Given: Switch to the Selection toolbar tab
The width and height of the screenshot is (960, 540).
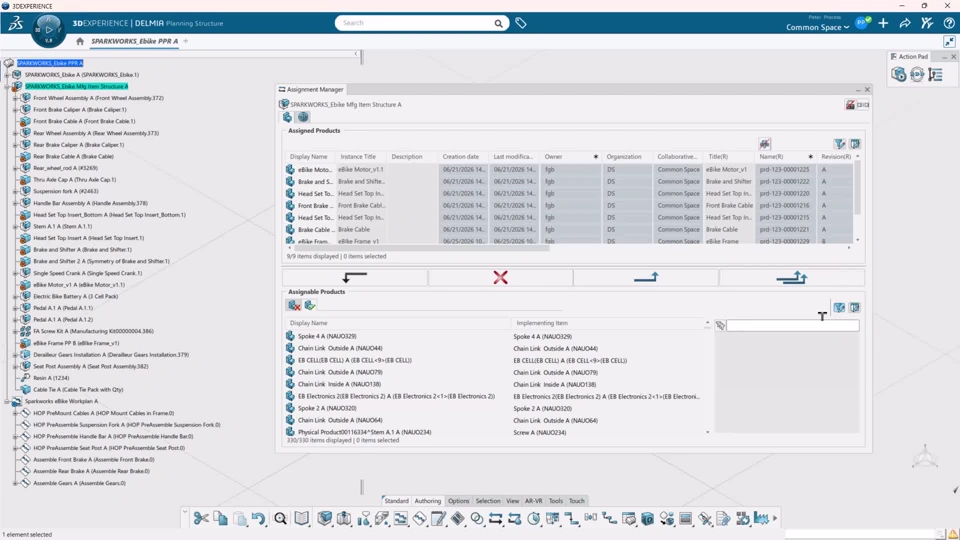Looking at the screenshot, I should [x=488, y=501].
